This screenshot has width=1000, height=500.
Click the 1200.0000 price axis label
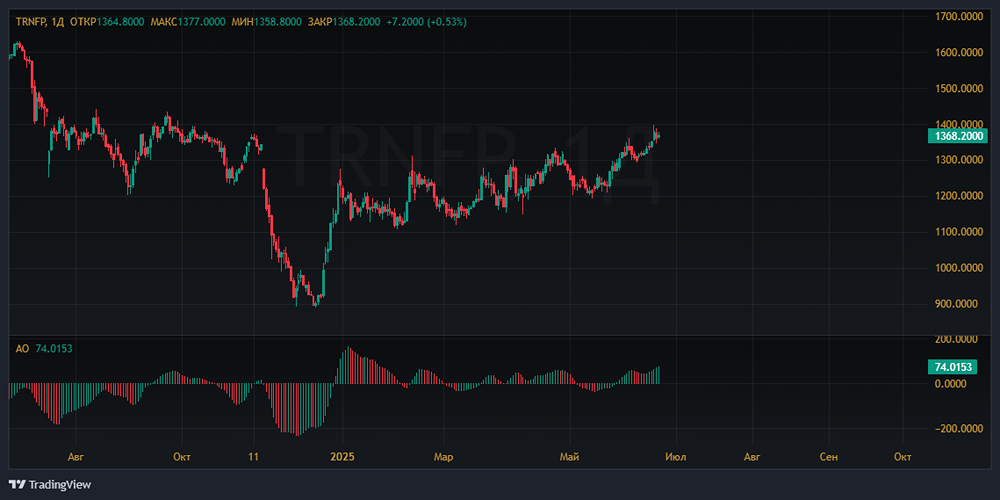coord(959,196)
